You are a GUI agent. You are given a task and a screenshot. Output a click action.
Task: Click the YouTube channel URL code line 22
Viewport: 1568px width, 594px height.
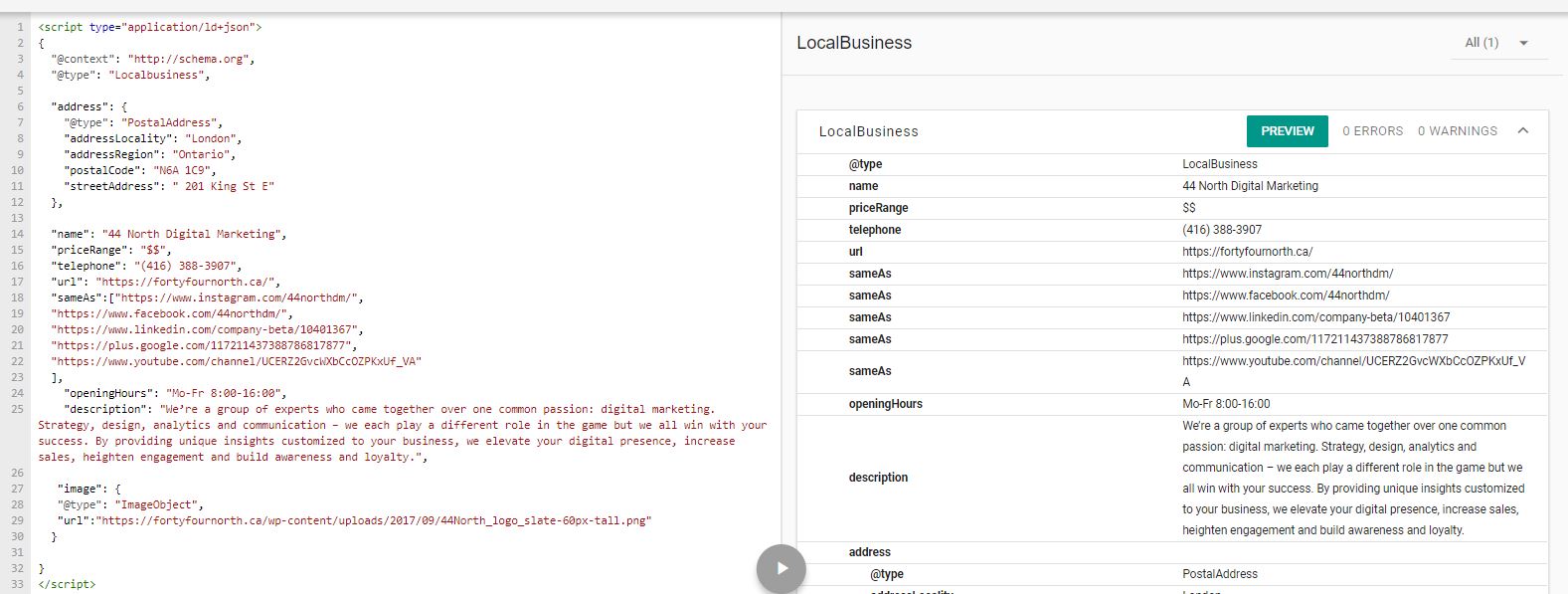point(236,361)
